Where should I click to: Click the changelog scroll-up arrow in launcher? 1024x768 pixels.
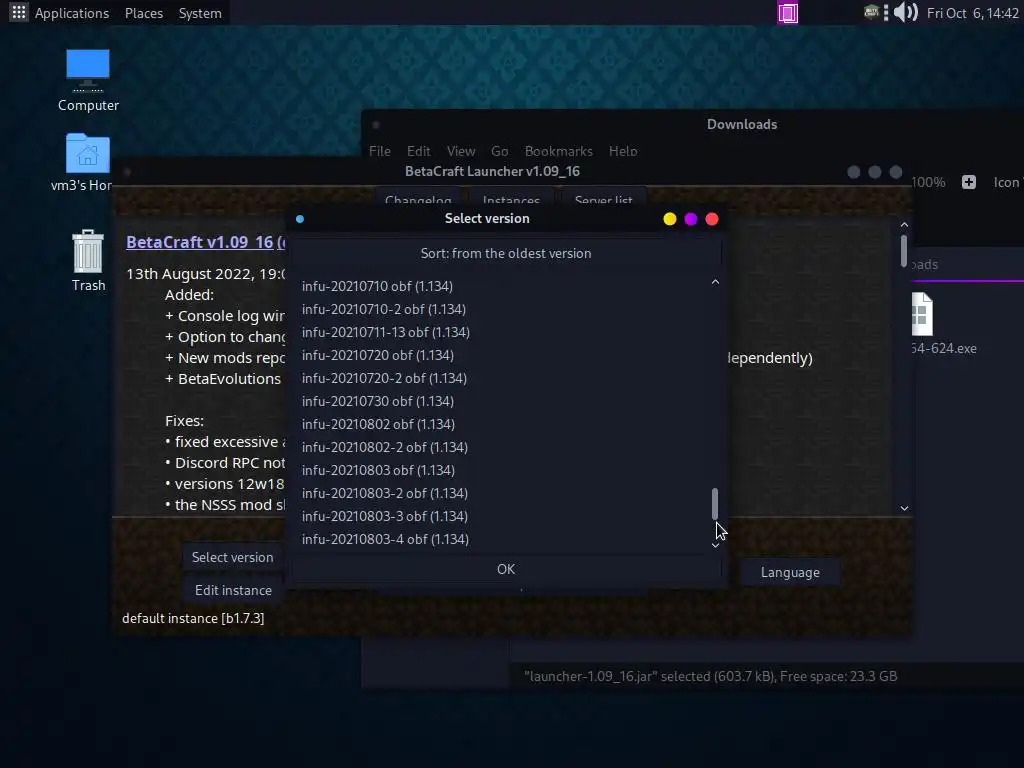click(904, 225)
